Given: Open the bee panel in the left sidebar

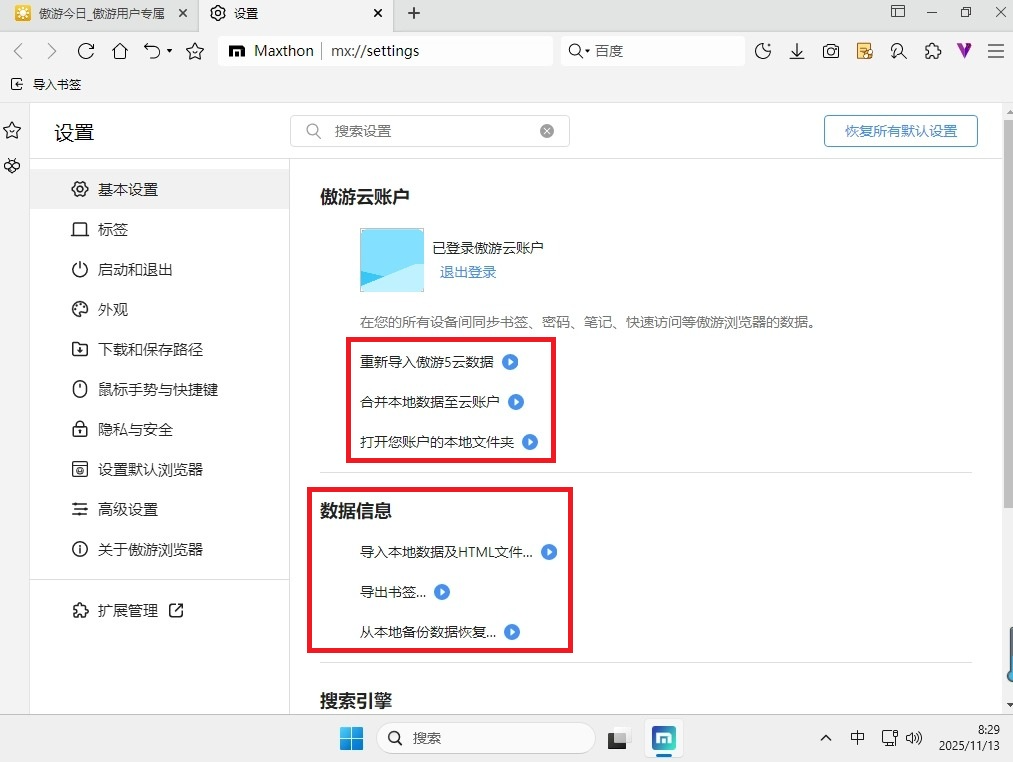Looking at the screenshot, I should tap(13, 166).
